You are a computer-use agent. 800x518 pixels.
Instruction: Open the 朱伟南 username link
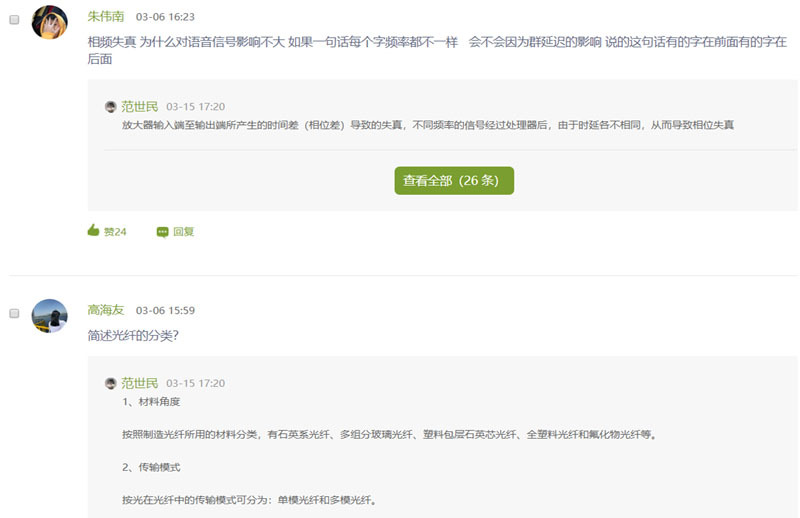(x=106, y=17)
